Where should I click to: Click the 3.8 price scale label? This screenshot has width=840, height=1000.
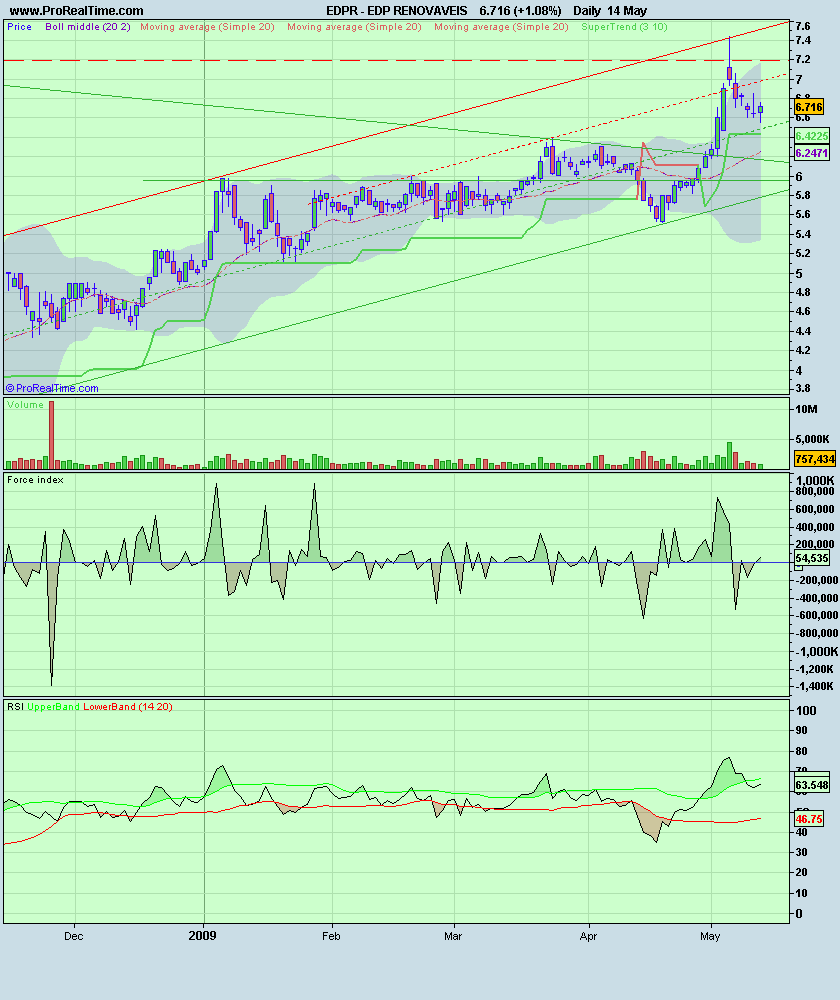coord(803,388)
